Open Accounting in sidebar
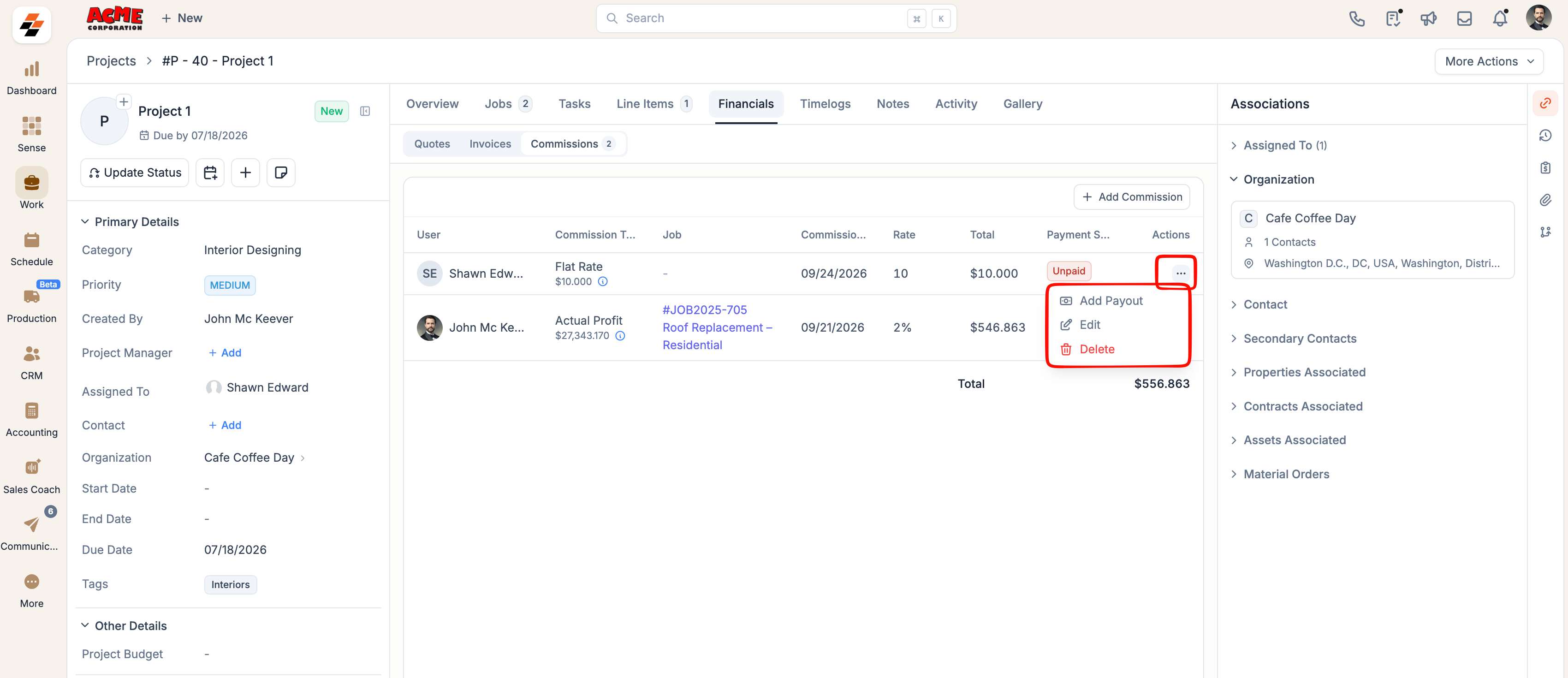 click(x=32, y=420)
